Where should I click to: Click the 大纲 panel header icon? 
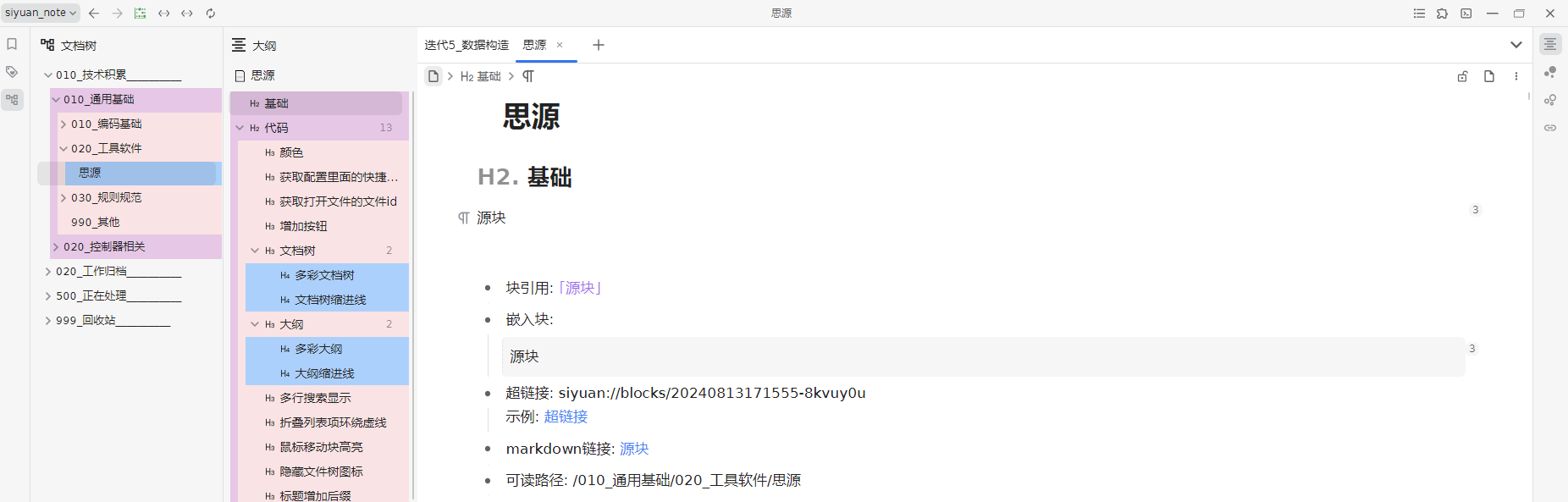point(240,45)
